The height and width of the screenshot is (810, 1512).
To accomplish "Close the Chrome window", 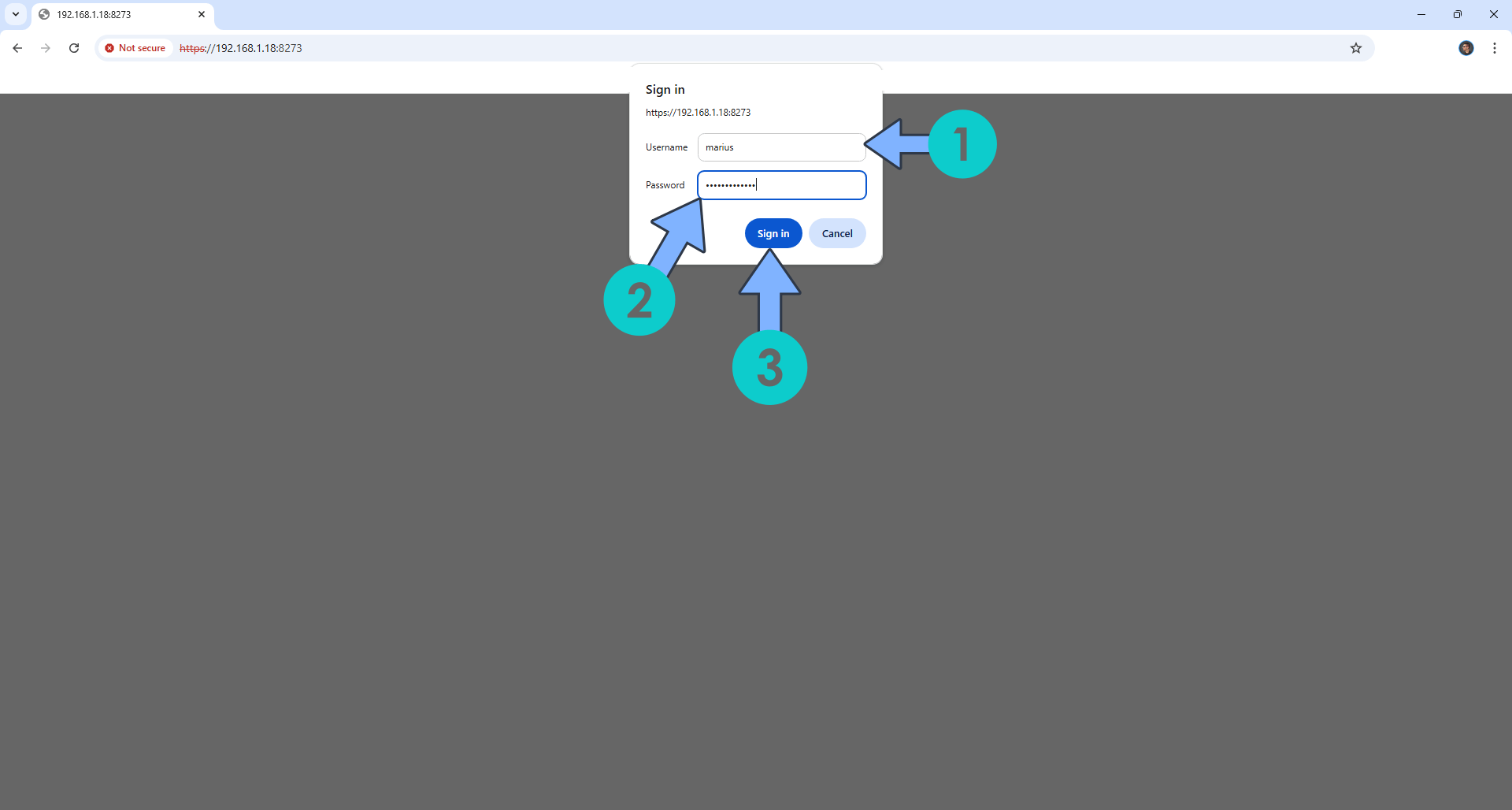I will 1494,14.
